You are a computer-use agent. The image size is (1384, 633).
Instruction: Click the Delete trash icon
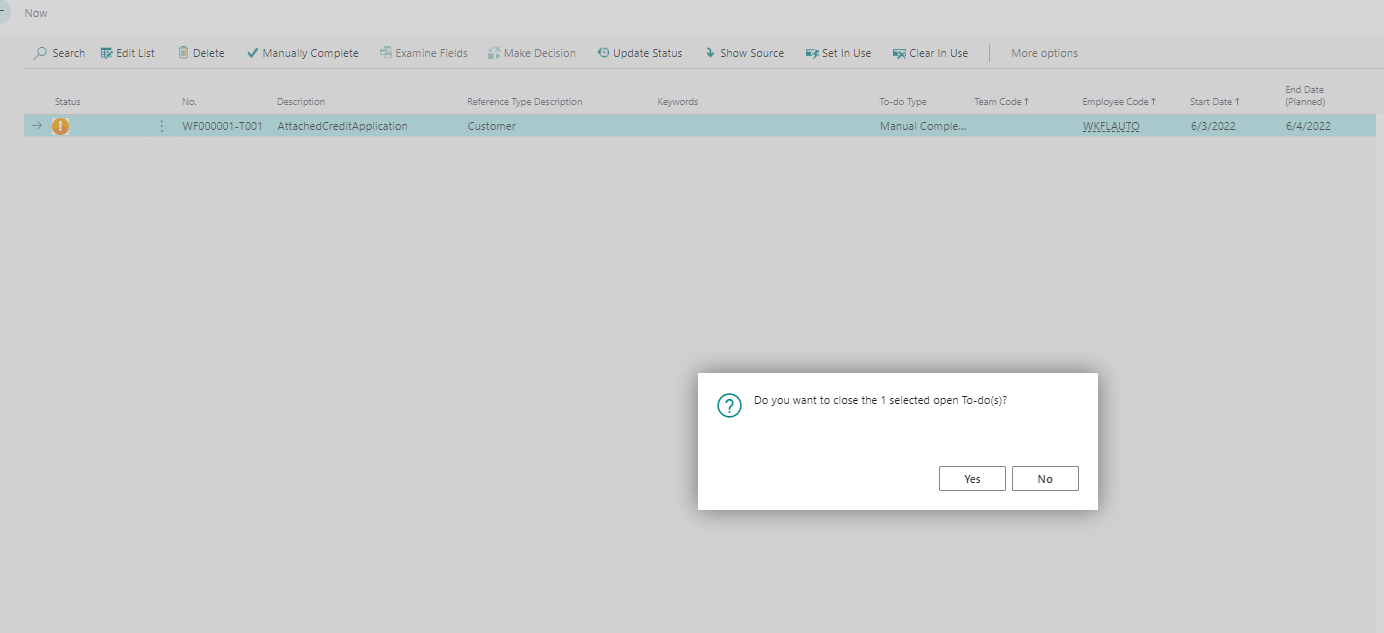[x=183, y=53]
